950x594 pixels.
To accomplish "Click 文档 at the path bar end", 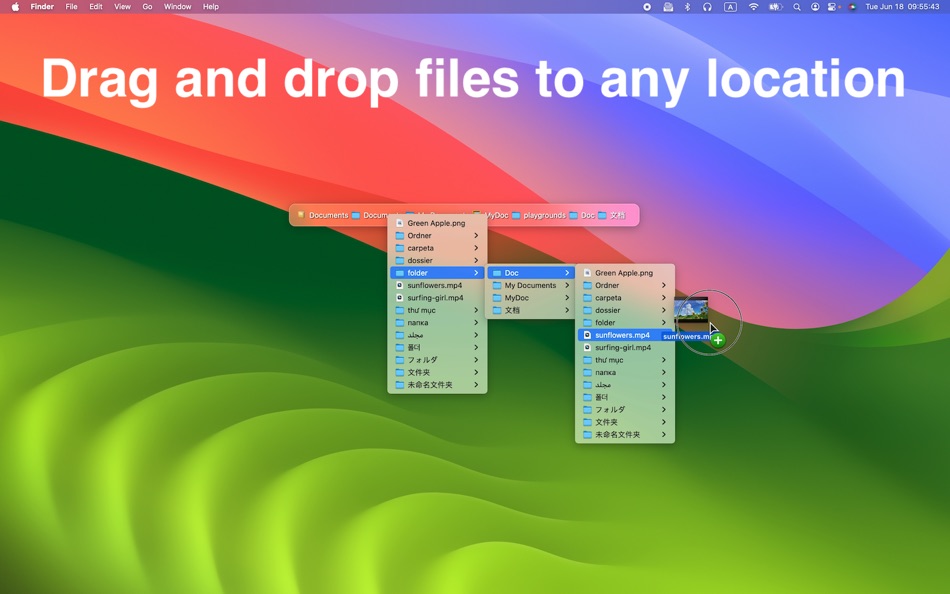I will (x=617, y=215).
